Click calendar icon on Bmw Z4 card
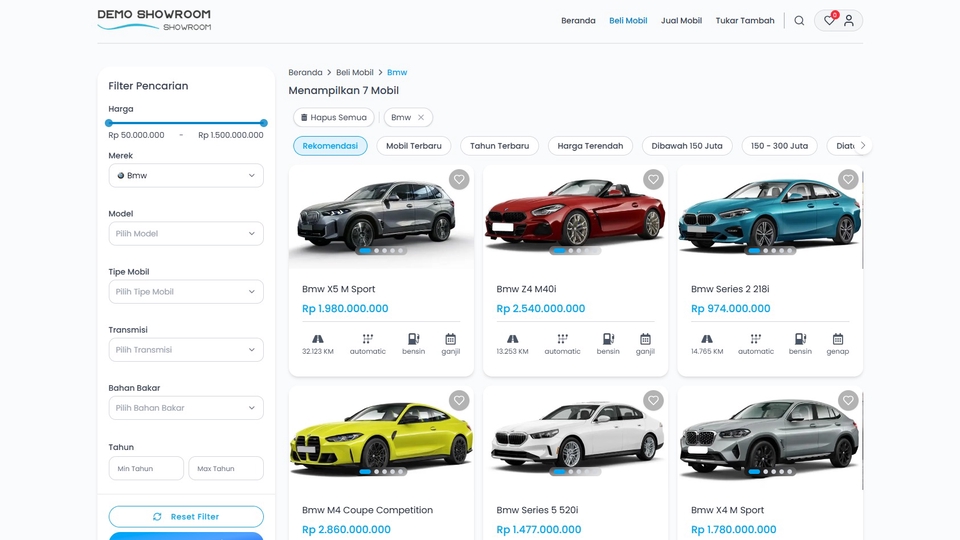960x540 pixels. coord(645,339)
